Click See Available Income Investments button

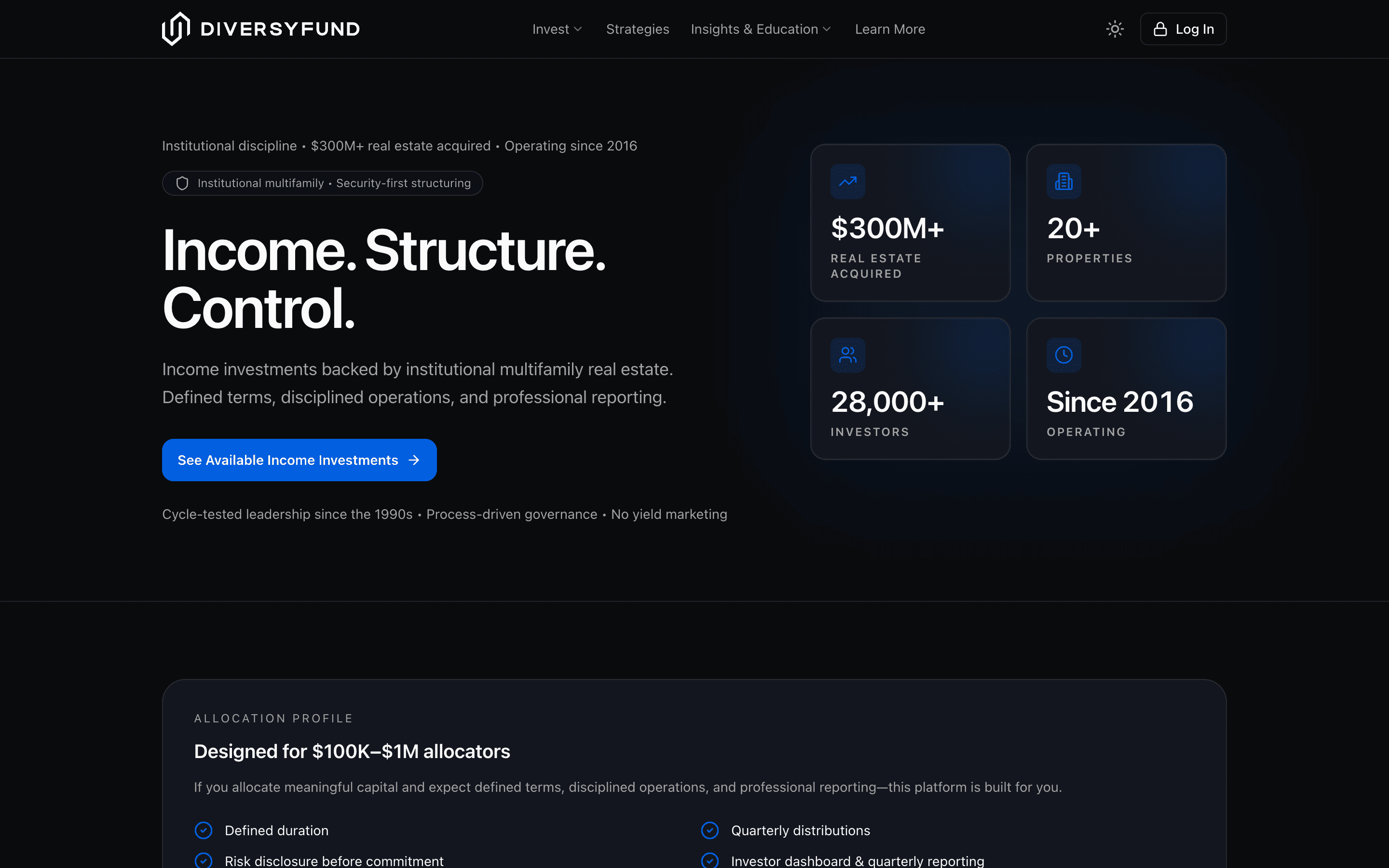[299, 460]
